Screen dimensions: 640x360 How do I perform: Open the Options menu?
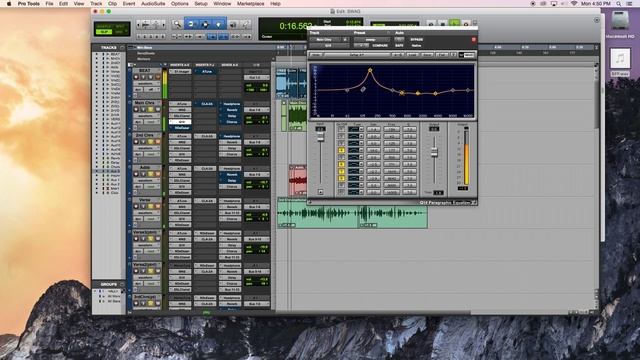tap(180, 4)
